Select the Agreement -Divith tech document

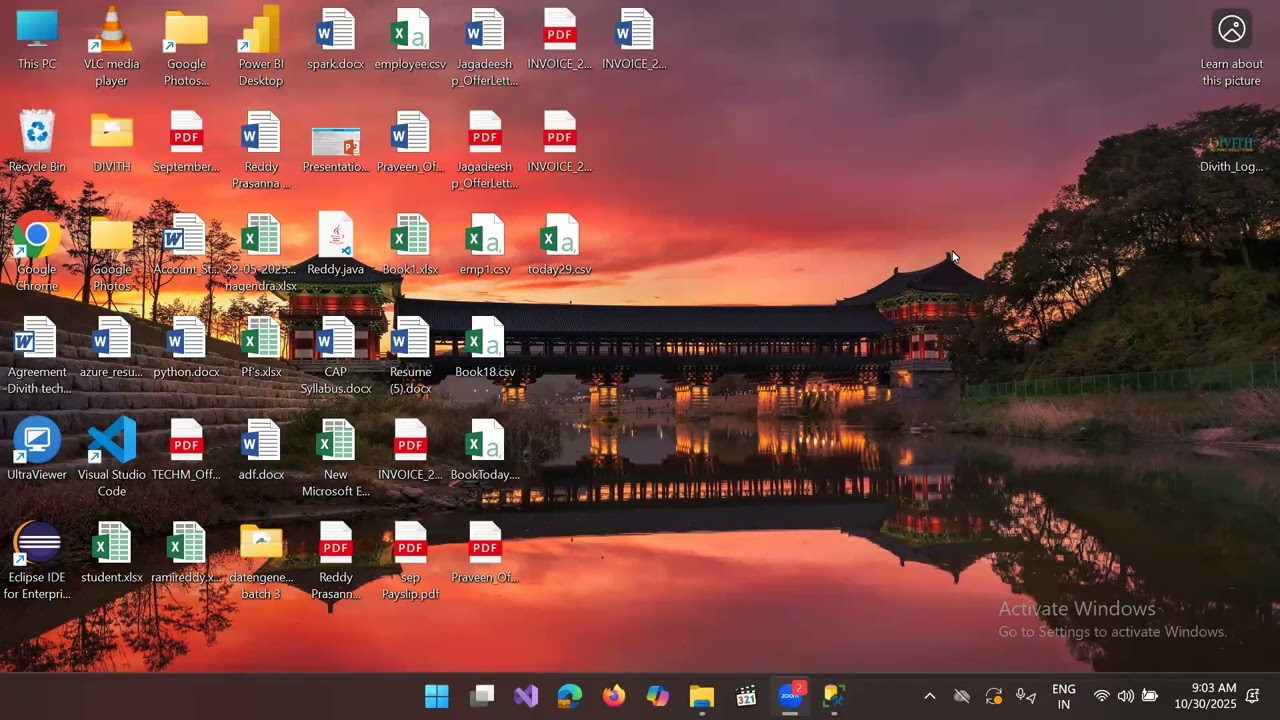pyautogui.click(x=37, y=355)
